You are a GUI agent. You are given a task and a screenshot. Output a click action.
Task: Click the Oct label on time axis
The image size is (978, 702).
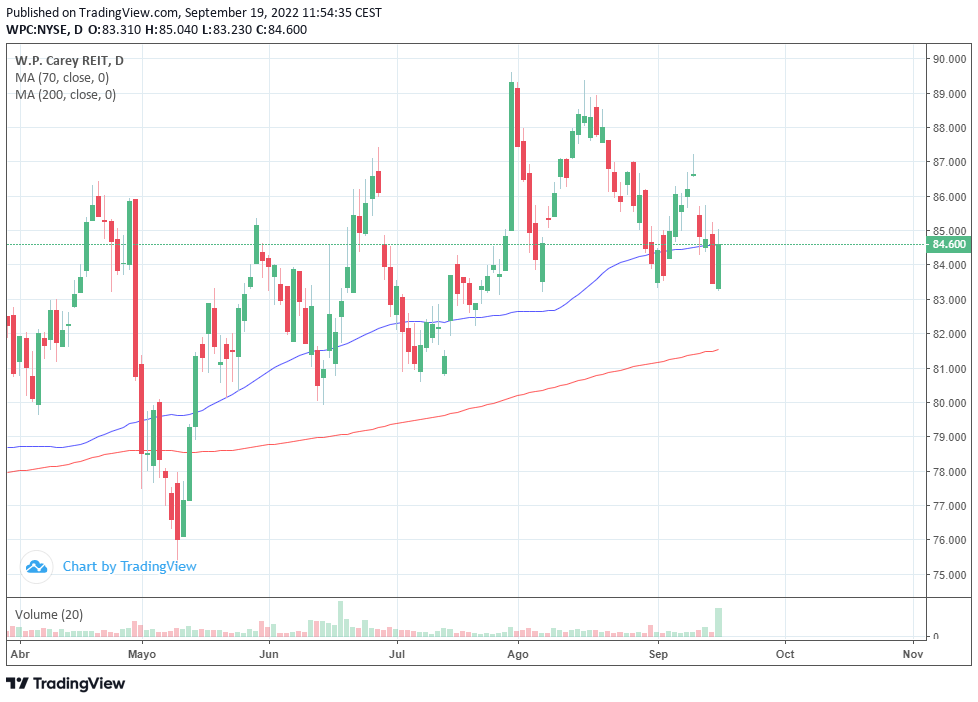(785, 654)
